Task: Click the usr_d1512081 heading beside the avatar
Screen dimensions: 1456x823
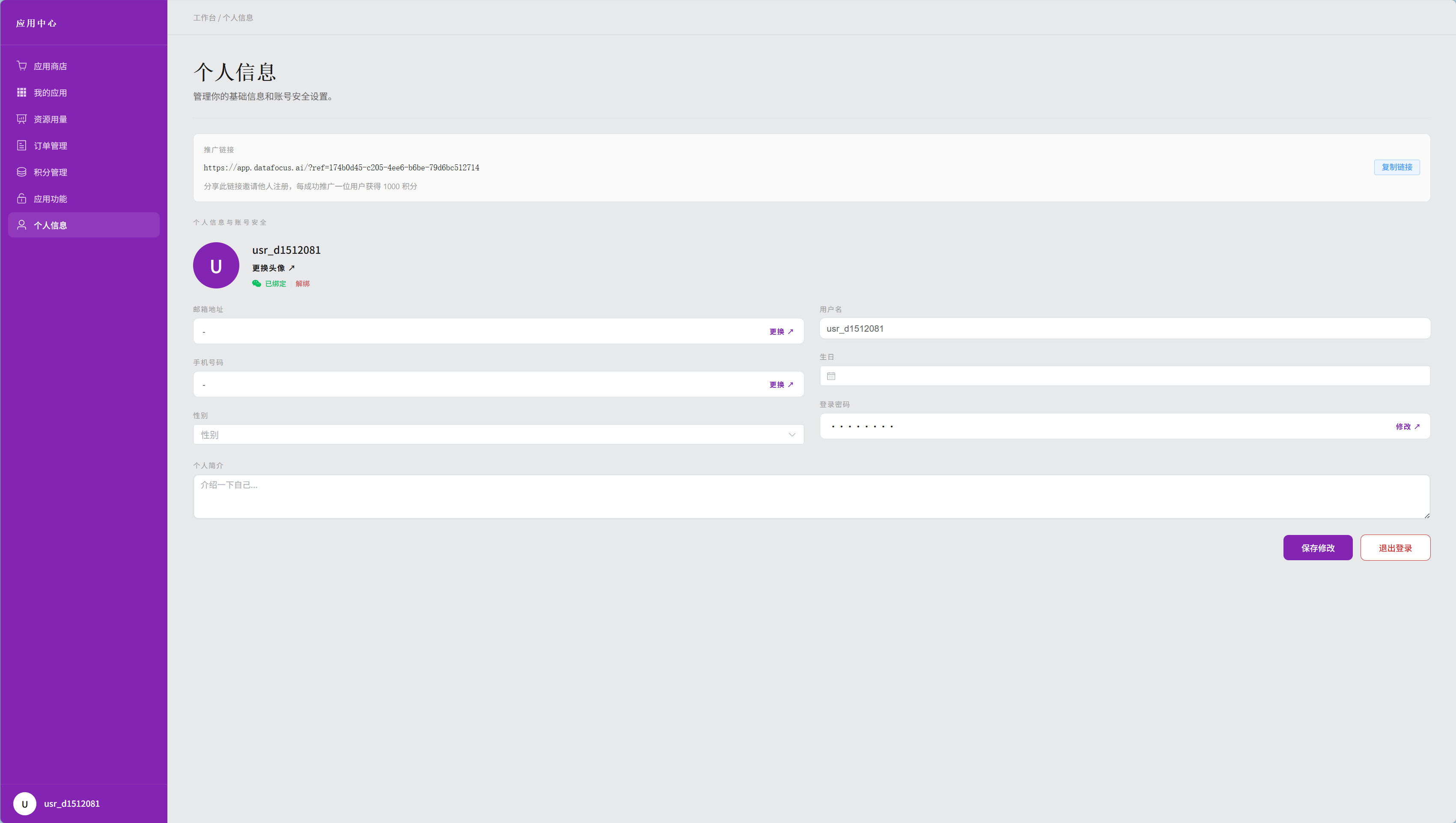Action: (x=286, y=250)
